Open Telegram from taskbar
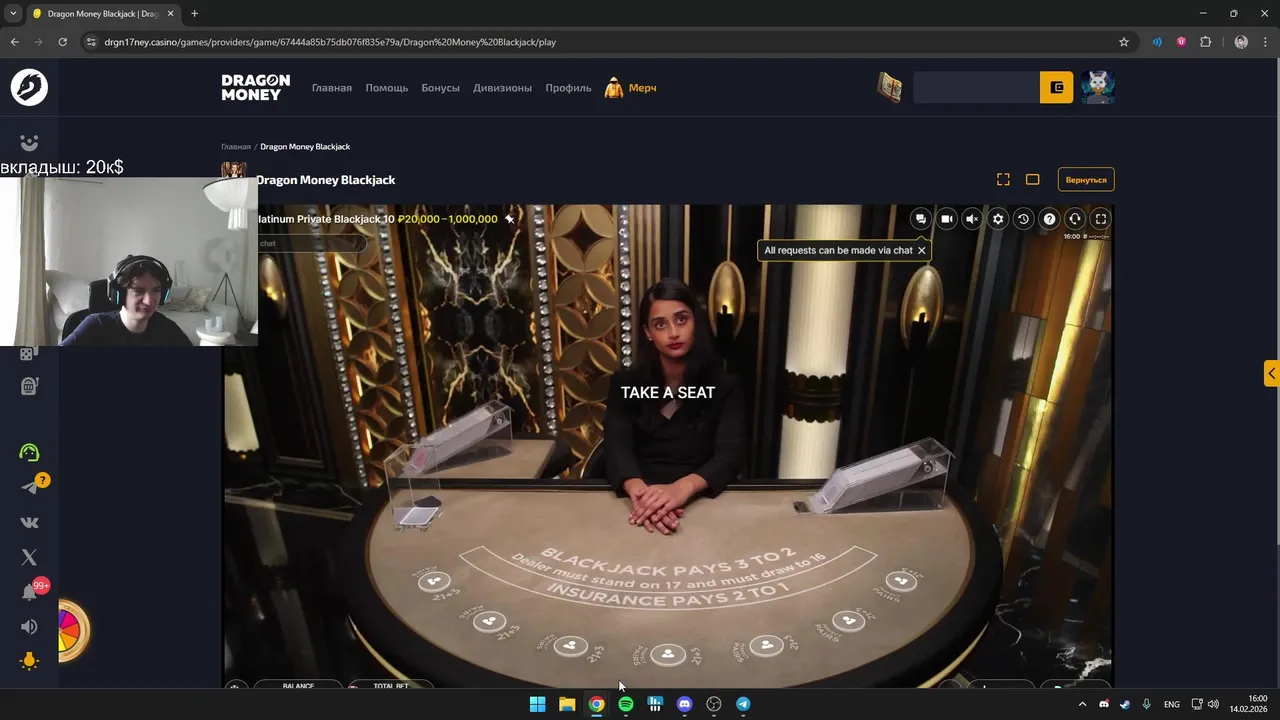The image size is (1280, 720). [x=743, y=704]
